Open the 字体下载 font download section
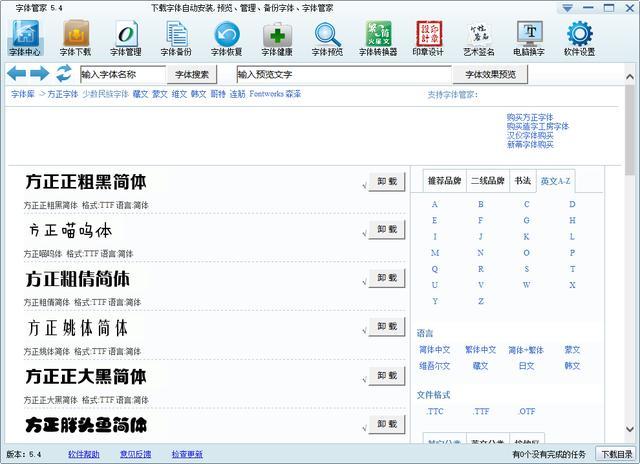Screen dimensions: 640x464 [x=75, y=37]
